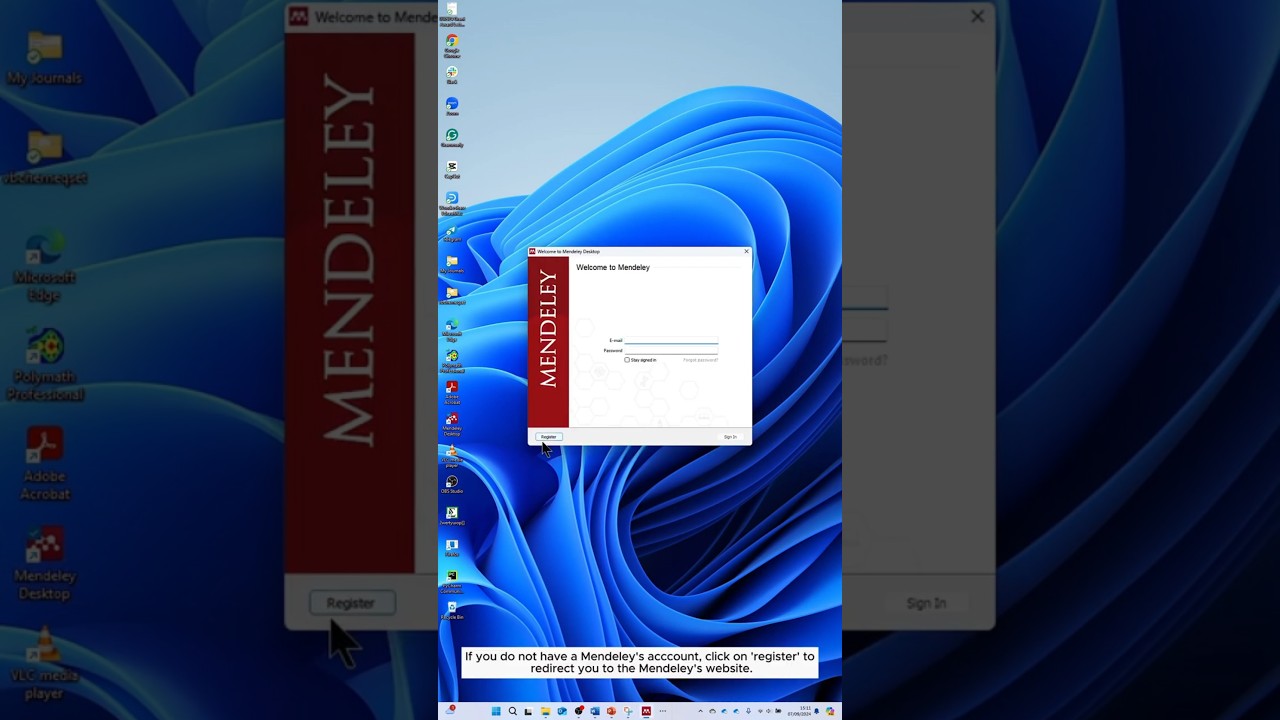This screenshot has height=720, width=1280.
Task: Open Wondershare Filmora desktop icon
Action: click(452, 203)
